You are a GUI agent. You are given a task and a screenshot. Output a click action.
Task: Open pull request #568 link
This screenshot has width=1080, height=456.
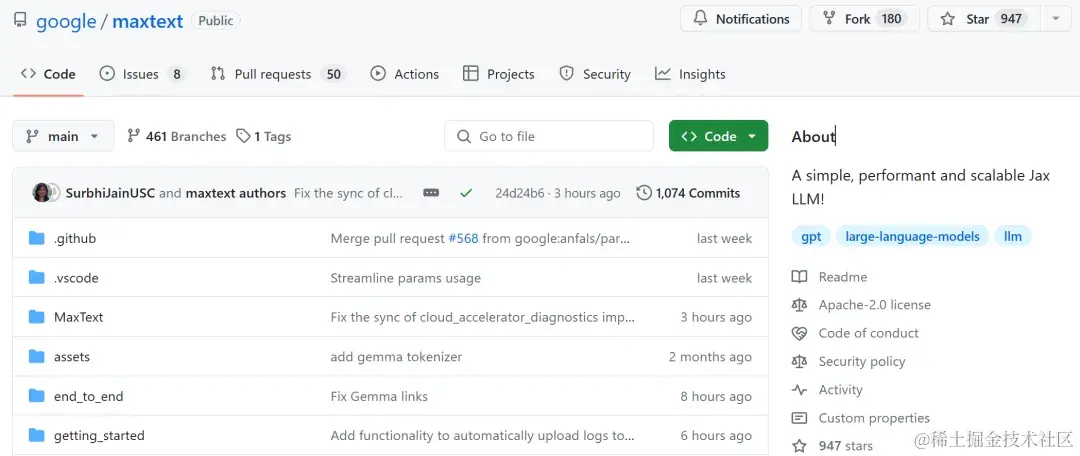tap(463, 239)
